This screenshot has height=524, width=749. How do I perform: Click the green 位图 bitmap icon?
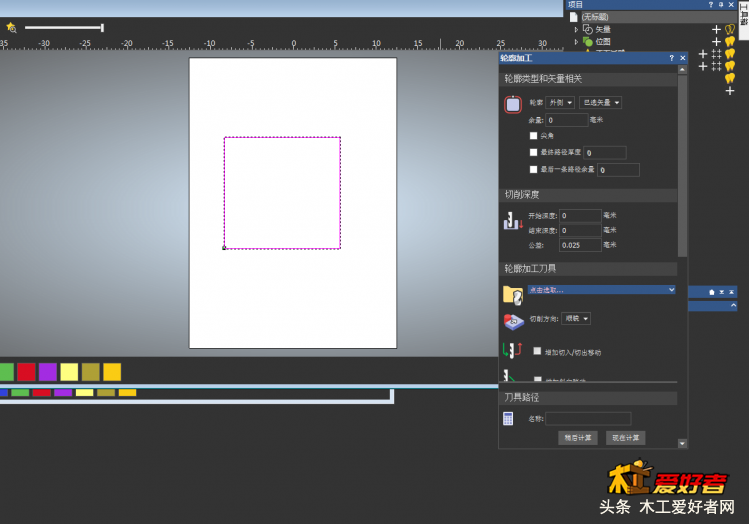(588, 42)
